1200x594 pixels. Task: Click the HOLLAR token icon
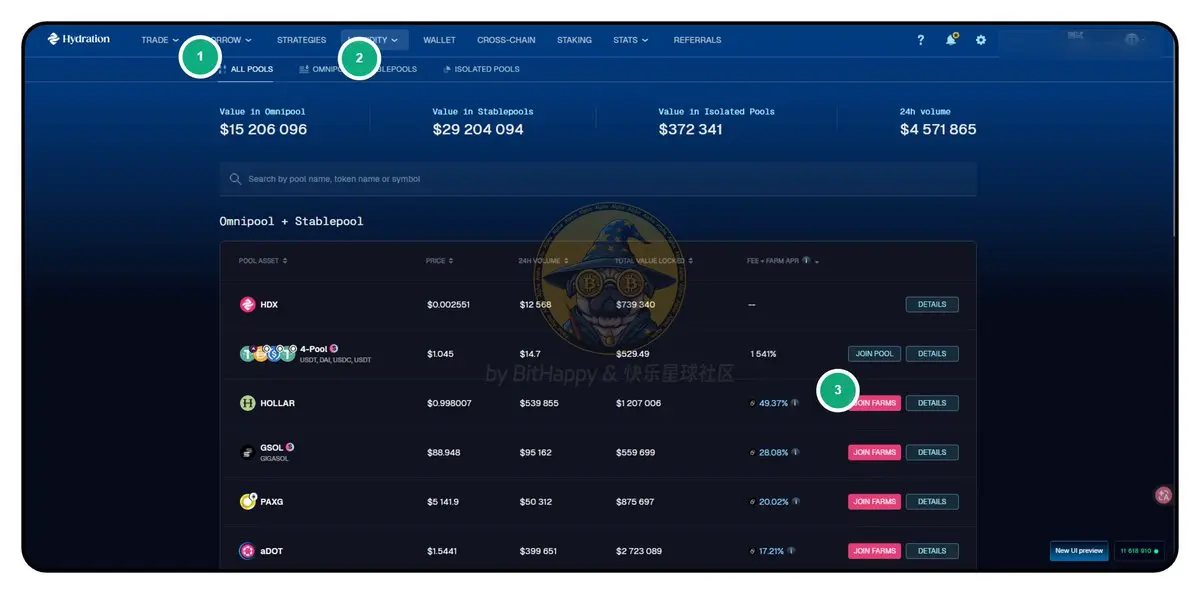248,403
